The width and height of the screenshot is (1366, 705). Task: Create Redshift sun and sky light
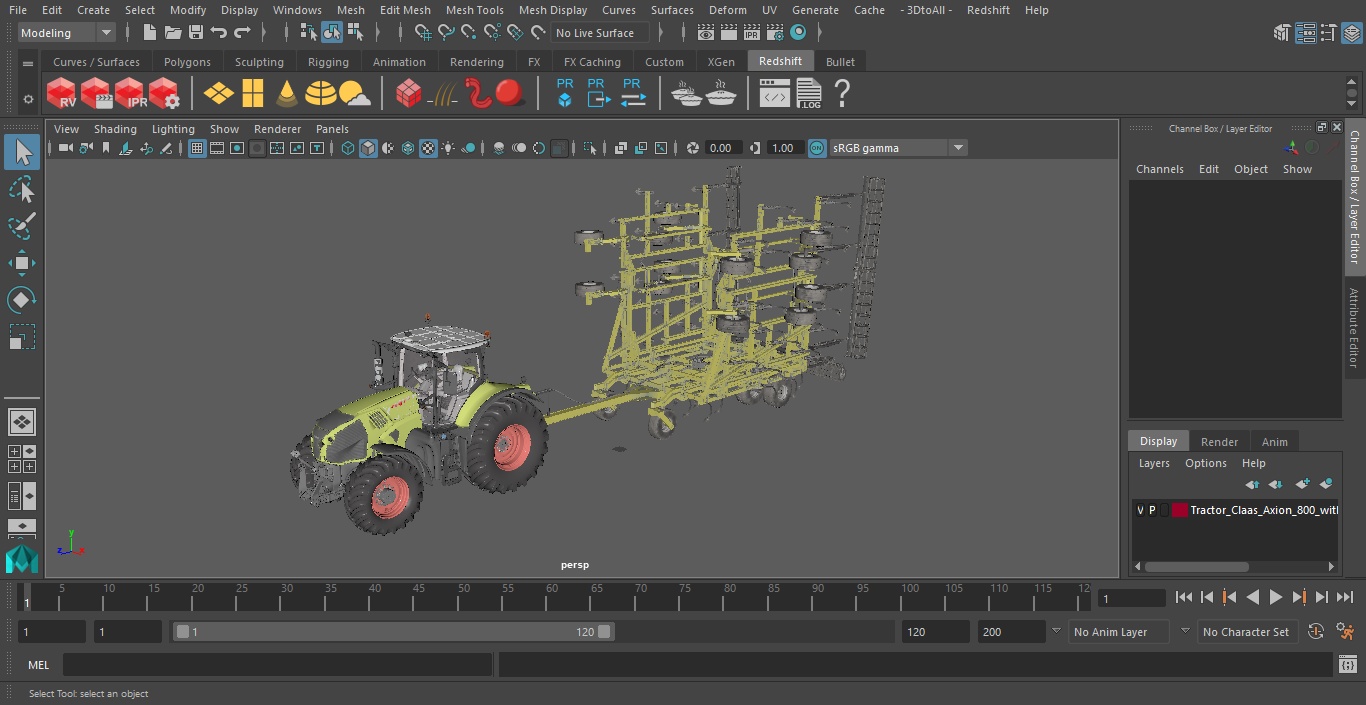(x=355, y=94)
